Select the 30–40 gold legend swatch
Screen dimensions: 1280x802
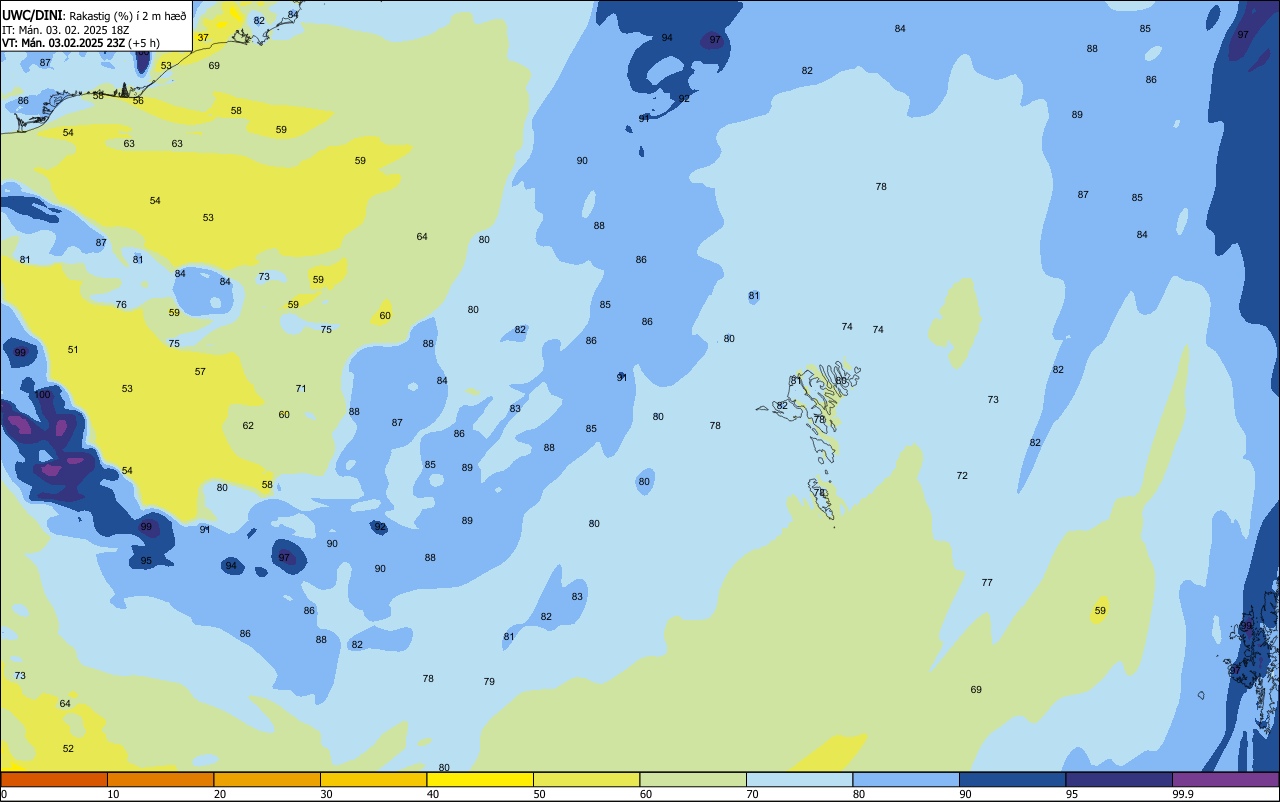[x=373, y=779]
